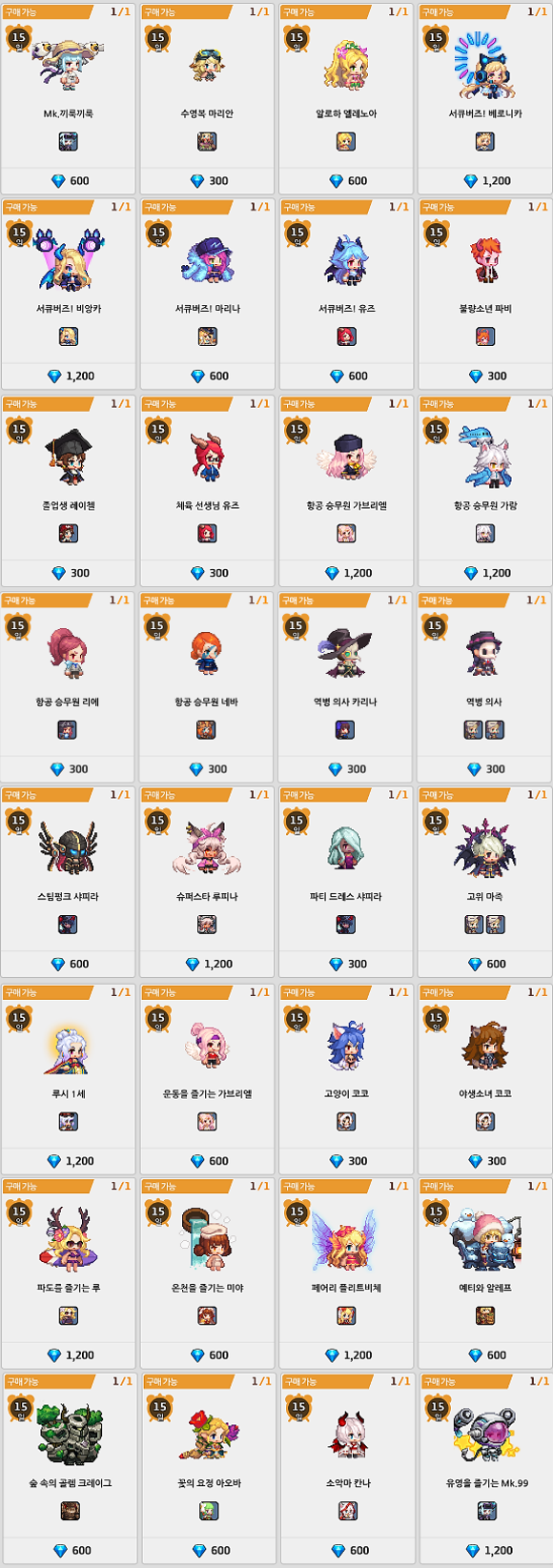Click the 15-day clock badge on 서큐버즈! 베로니카
This screenshot has width=553, height=1568.
click(436, 39)
